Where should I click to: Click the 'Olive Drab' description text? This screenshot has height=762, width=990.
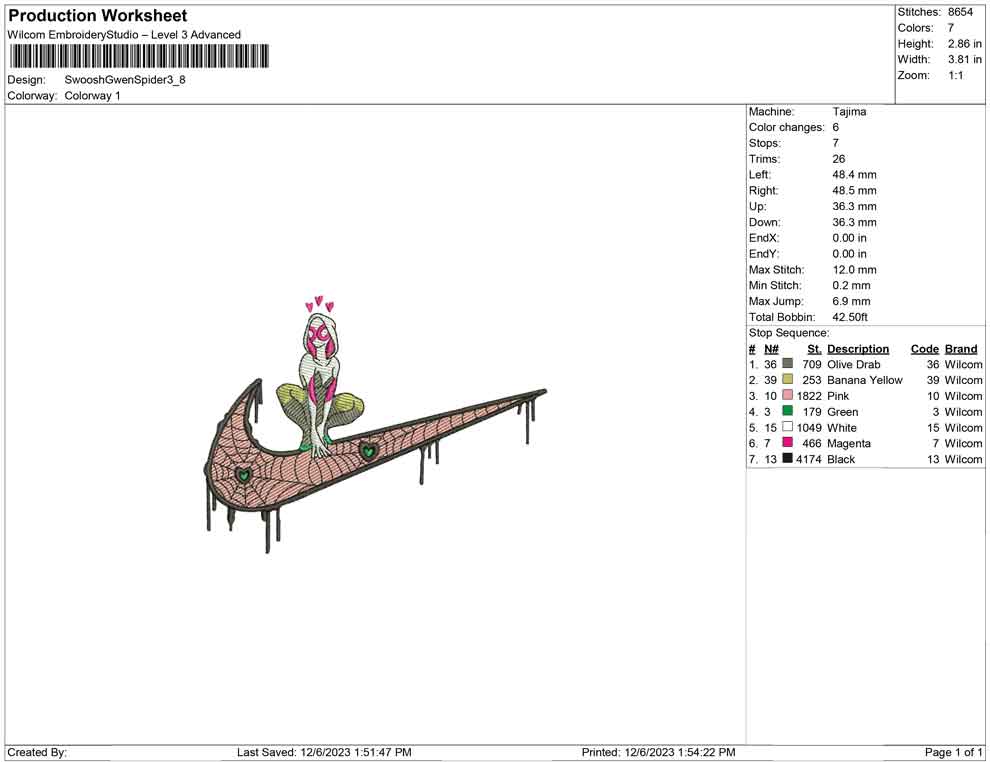click(x=854, y=364)
